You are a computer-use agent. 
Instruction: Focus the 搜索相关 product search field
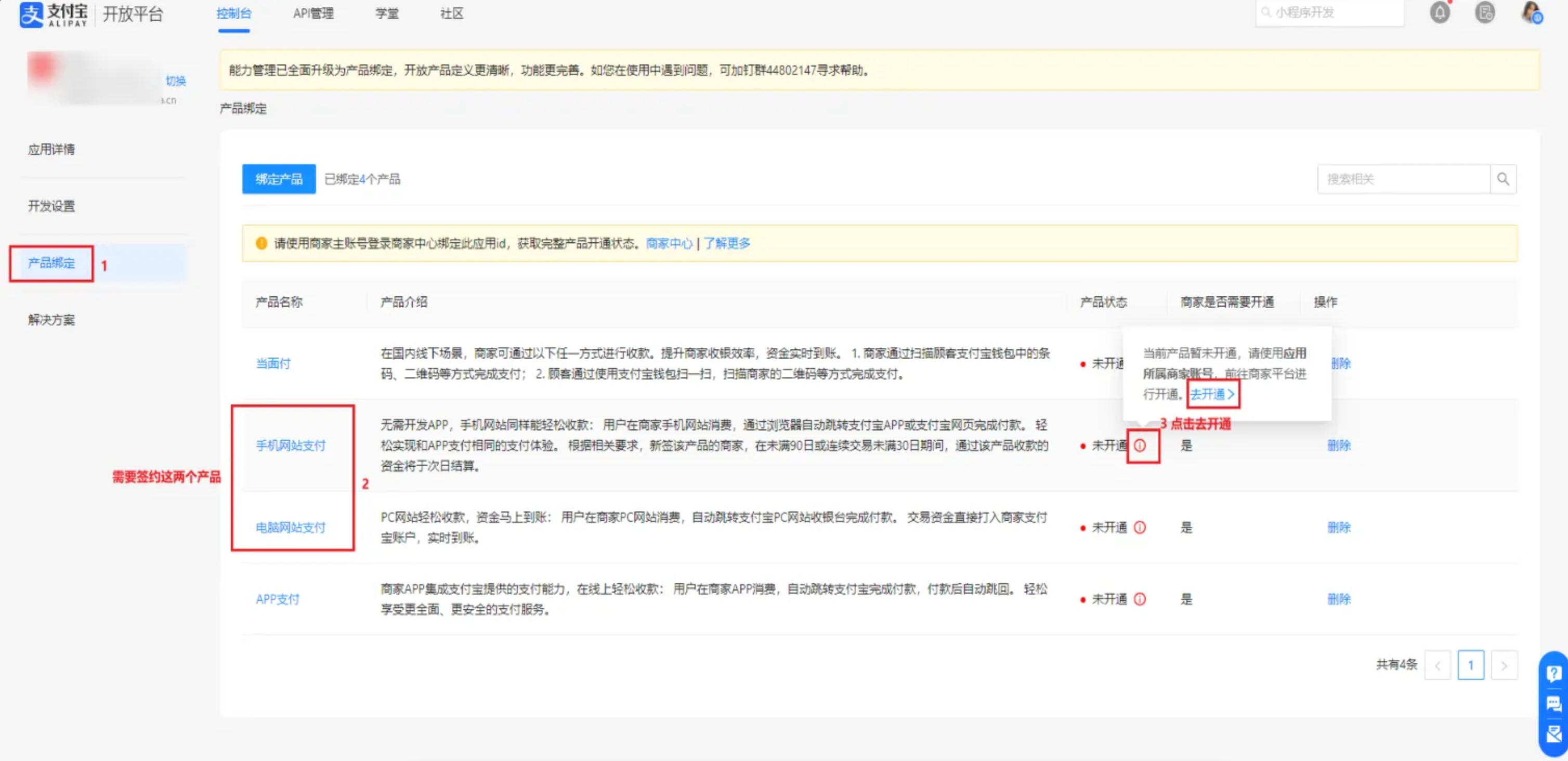1404,179
